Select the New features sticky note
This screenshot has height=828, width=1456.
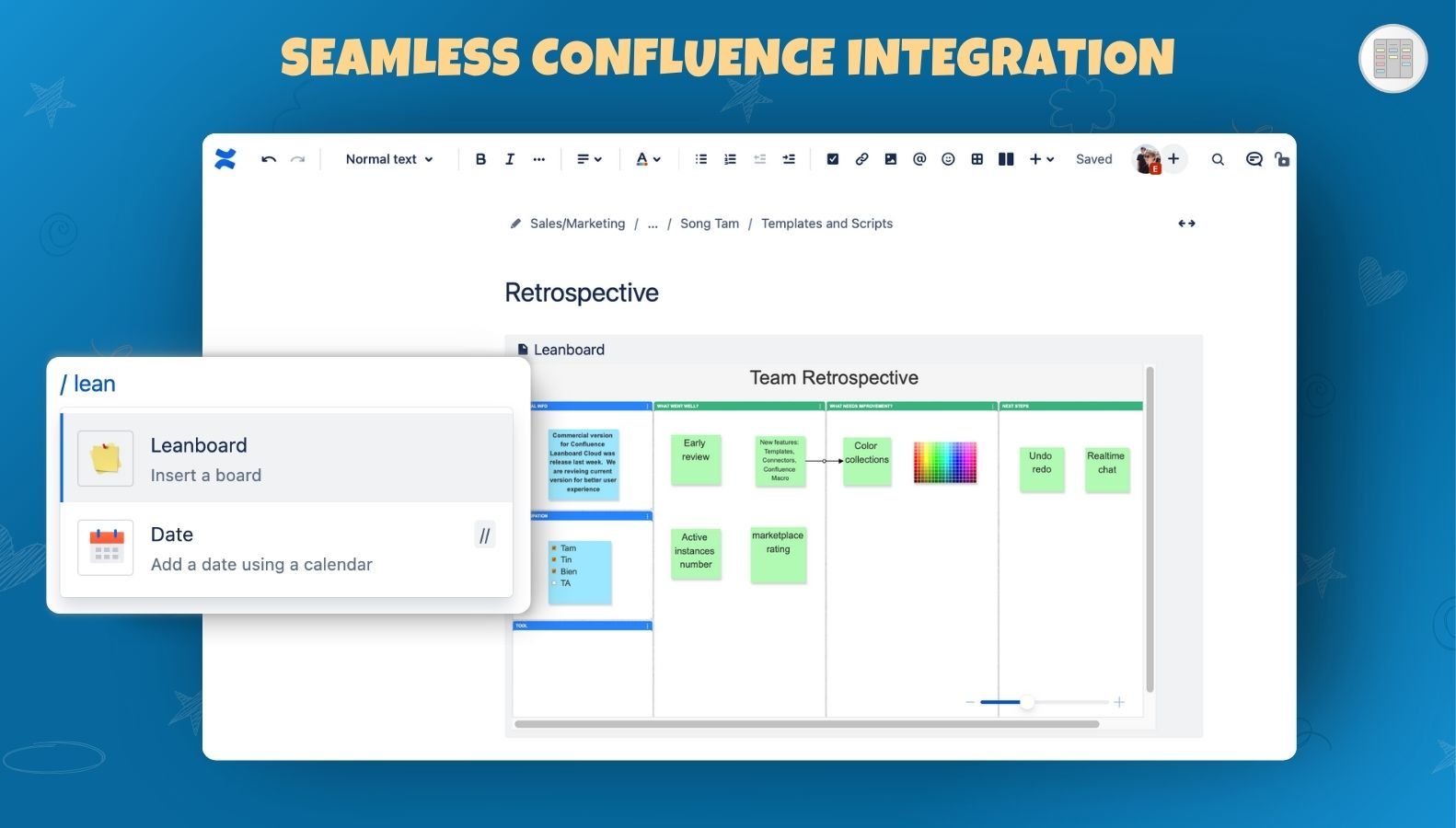coord(780,460)
